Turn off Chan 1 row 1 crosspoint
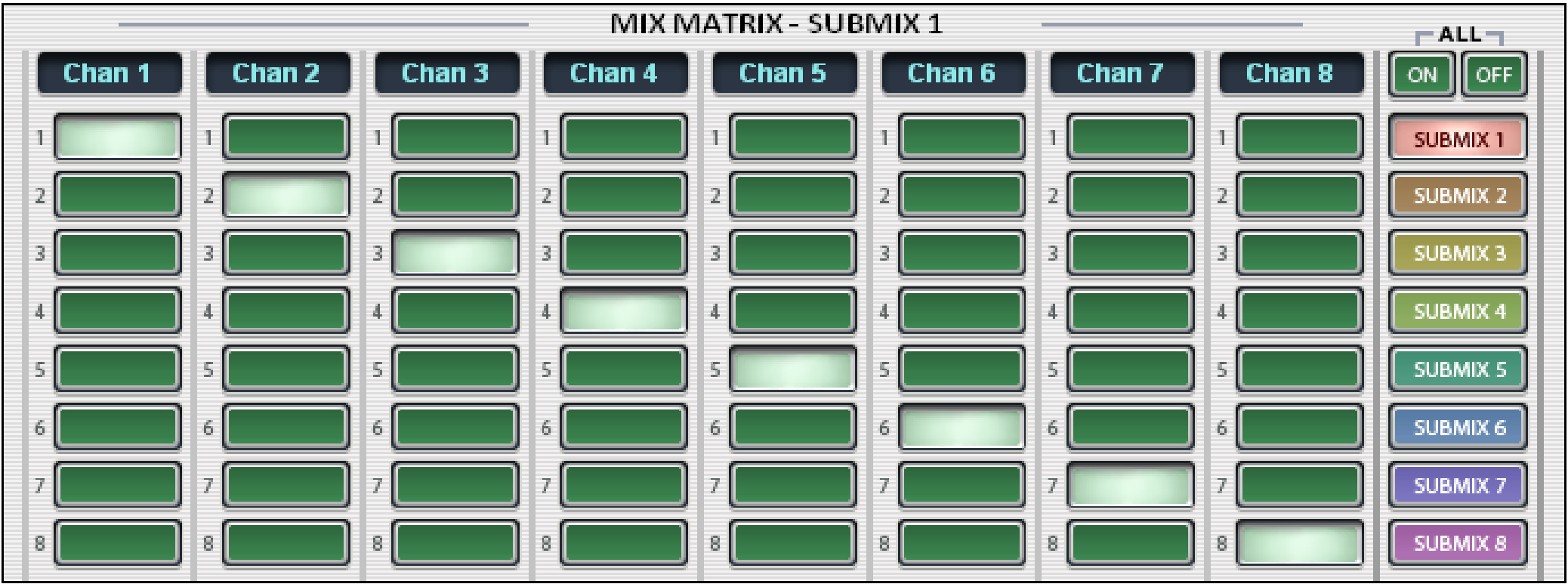 (117, 138)
